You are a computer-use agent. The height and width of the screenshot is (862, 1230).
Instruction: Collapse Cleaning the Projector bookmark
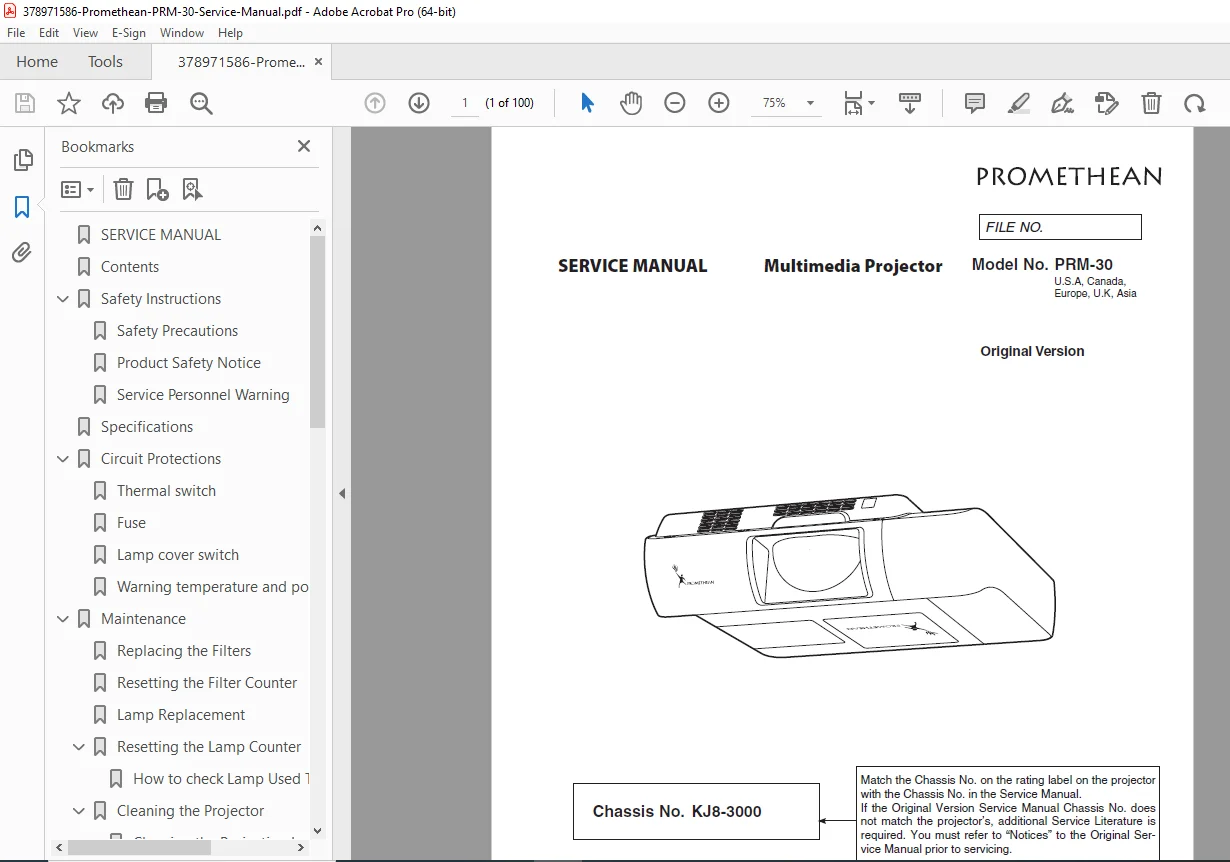[x=79, y=811]
